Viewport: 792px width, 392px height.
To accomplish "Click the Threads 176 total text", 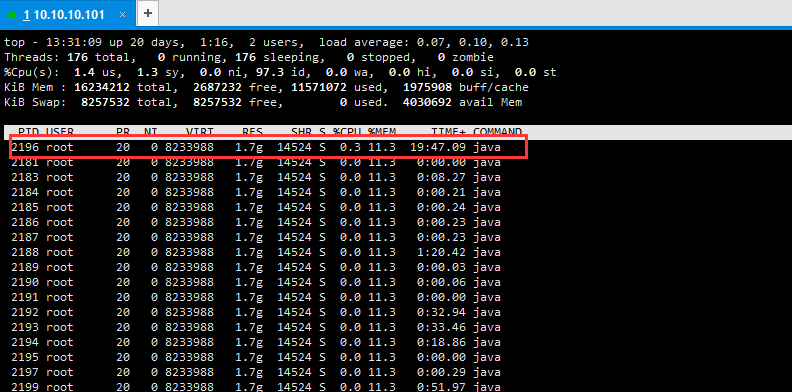I will pos(70,58).
